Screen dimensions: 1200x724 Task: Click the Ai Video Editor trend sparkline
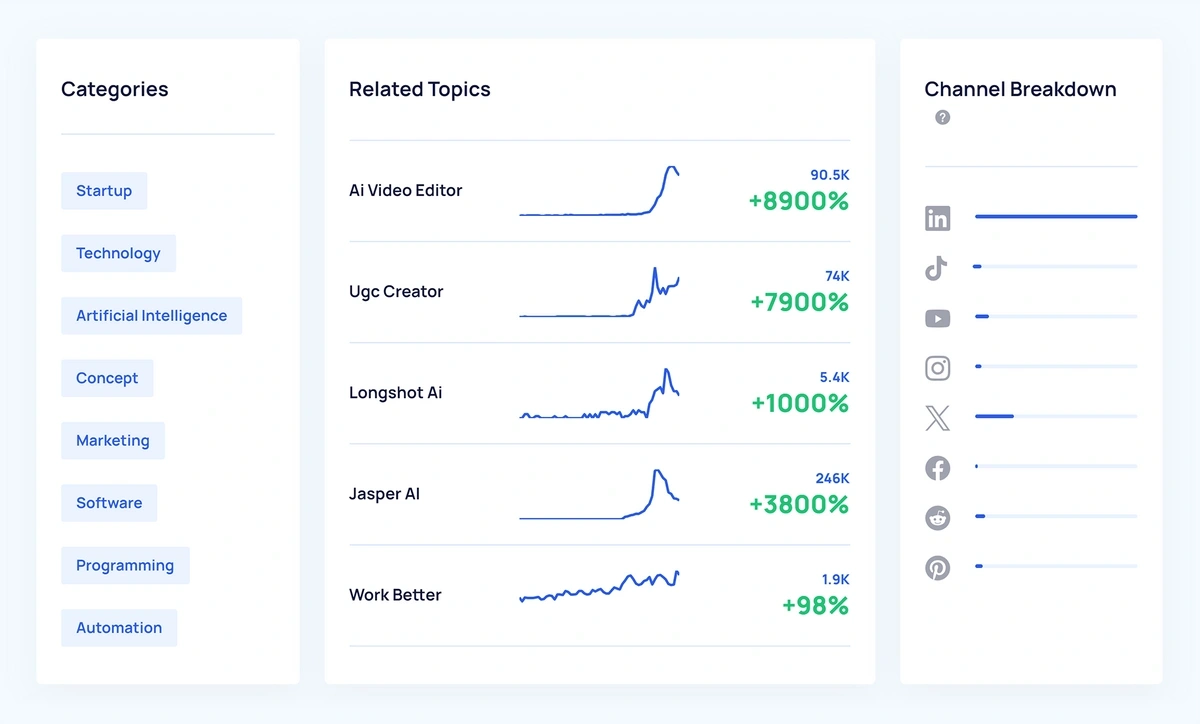point(599,191)
